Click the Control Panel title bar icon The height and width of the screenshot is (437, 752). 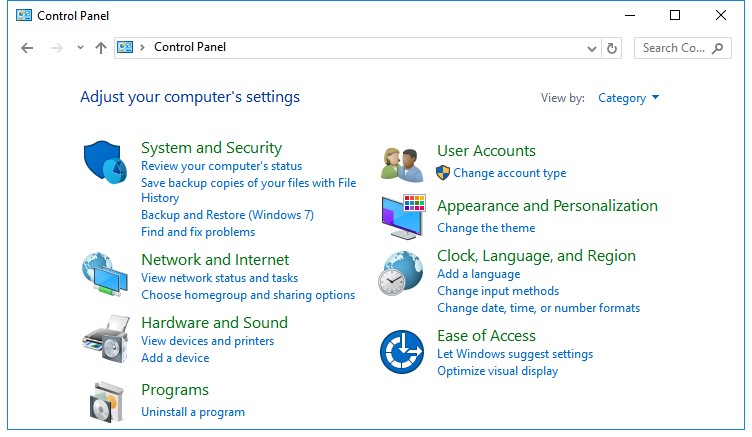click(24, 15)
